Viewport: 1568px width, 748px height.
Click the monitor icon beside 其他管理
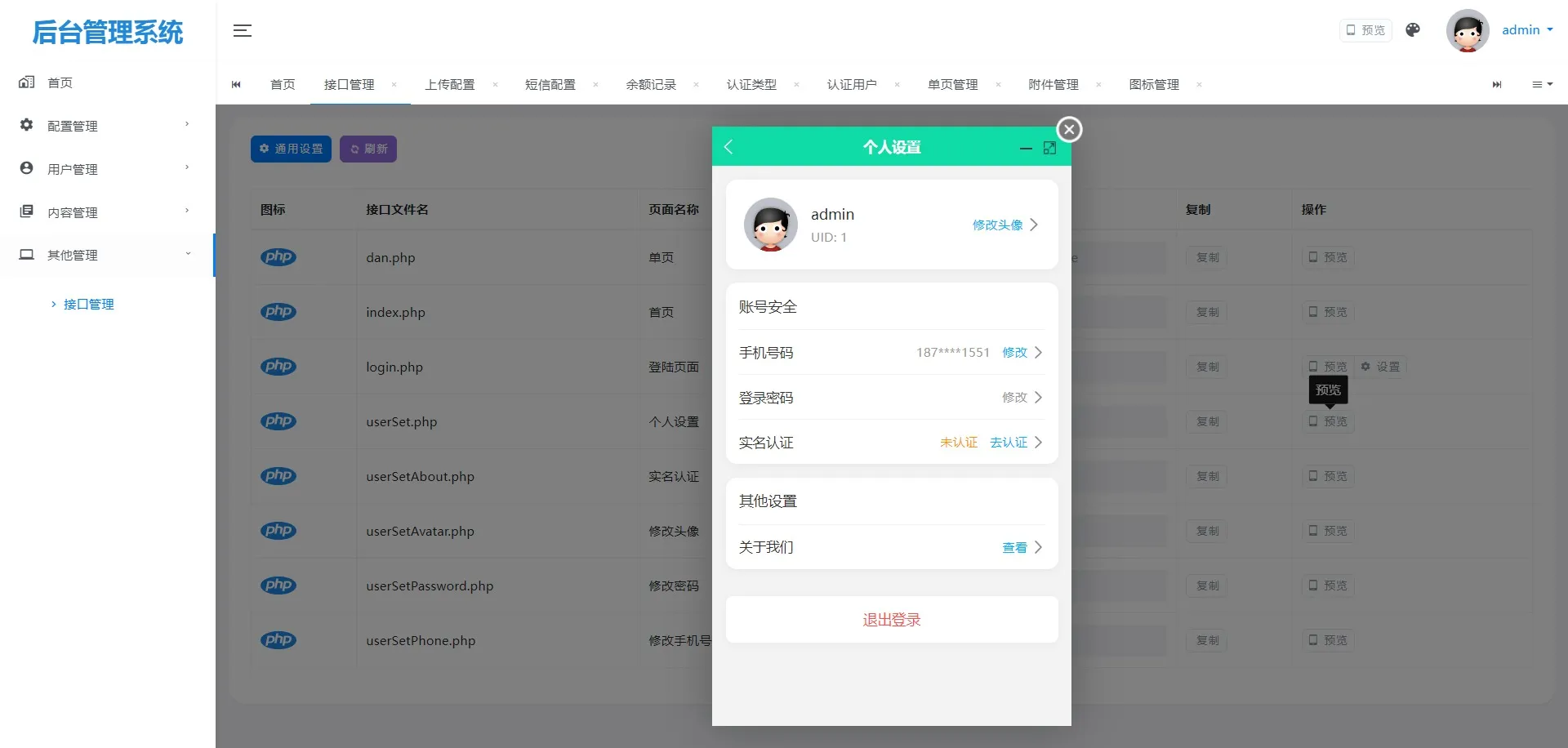pyautogui.click(x=25, y=254)
